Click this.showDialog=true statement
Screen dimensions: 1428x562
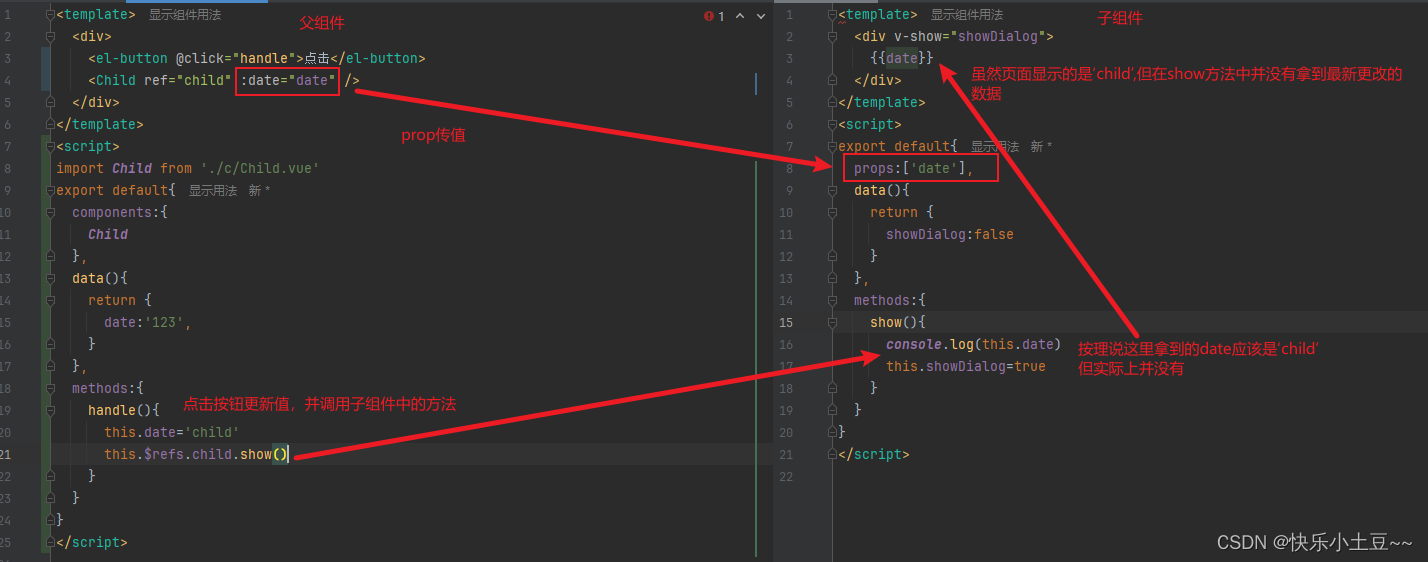point(965,366)
